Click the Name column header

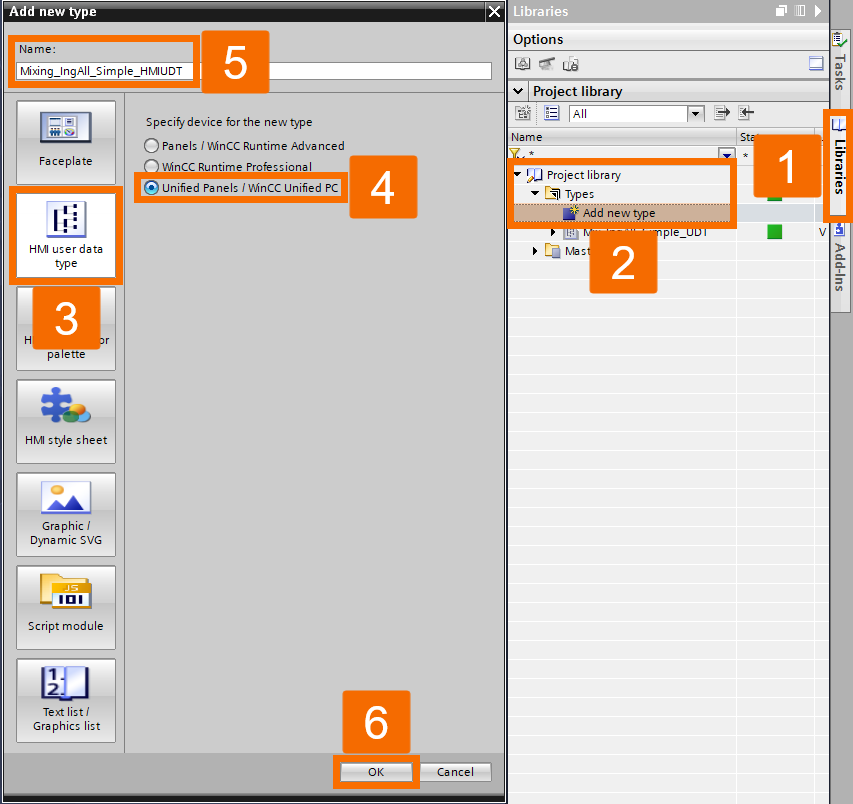[x=622, y=137]
